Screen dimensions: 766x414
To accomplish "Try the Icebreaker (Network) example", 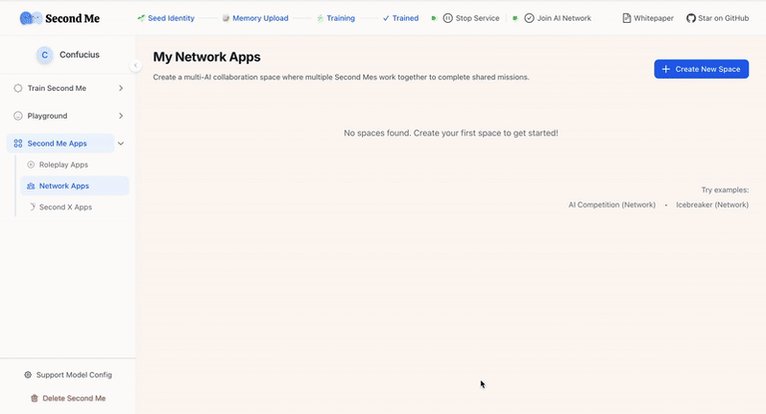I will coord(712,205).
